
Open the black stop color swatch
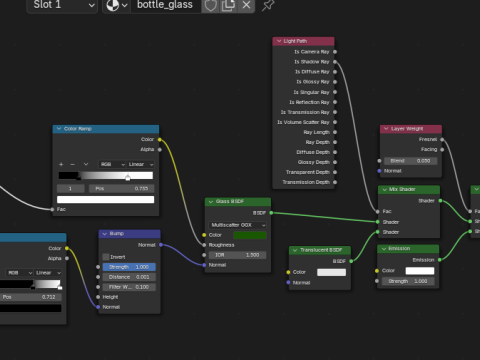tap(31, 308)
